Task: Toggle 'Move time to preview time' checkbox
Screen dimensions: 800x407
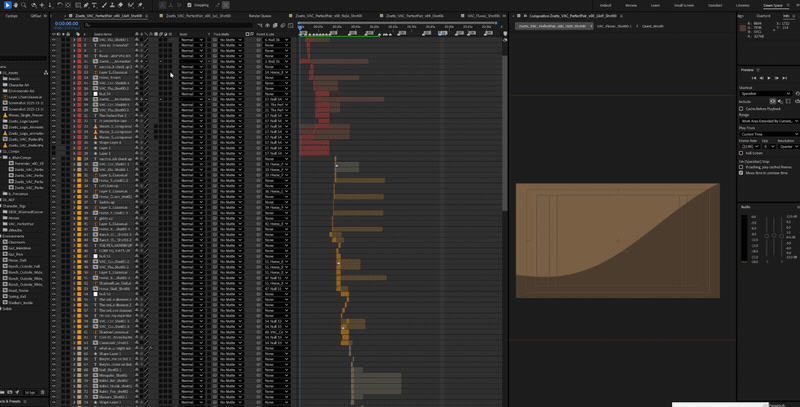Action: (x=741, y=173)
